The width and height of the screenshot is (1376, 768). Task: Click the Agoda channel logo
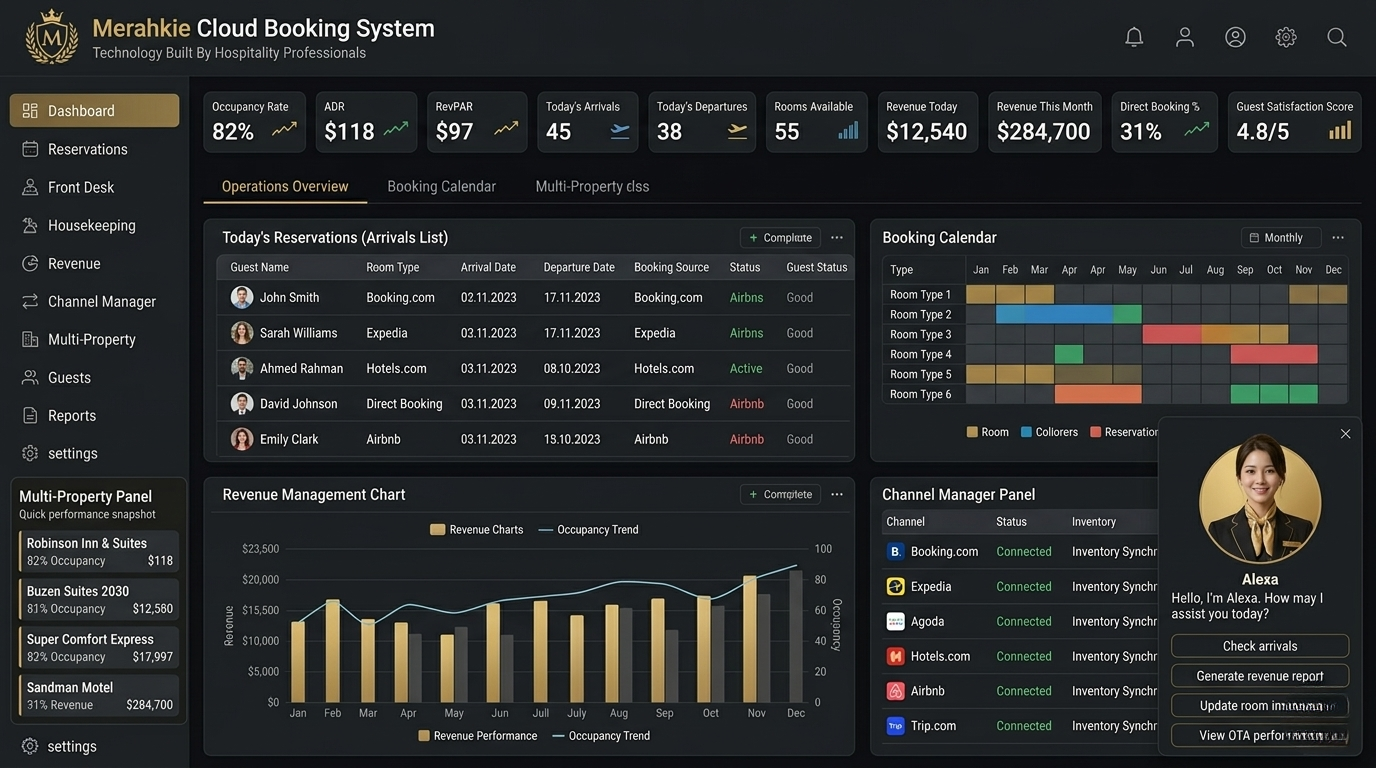coord(895,621)
